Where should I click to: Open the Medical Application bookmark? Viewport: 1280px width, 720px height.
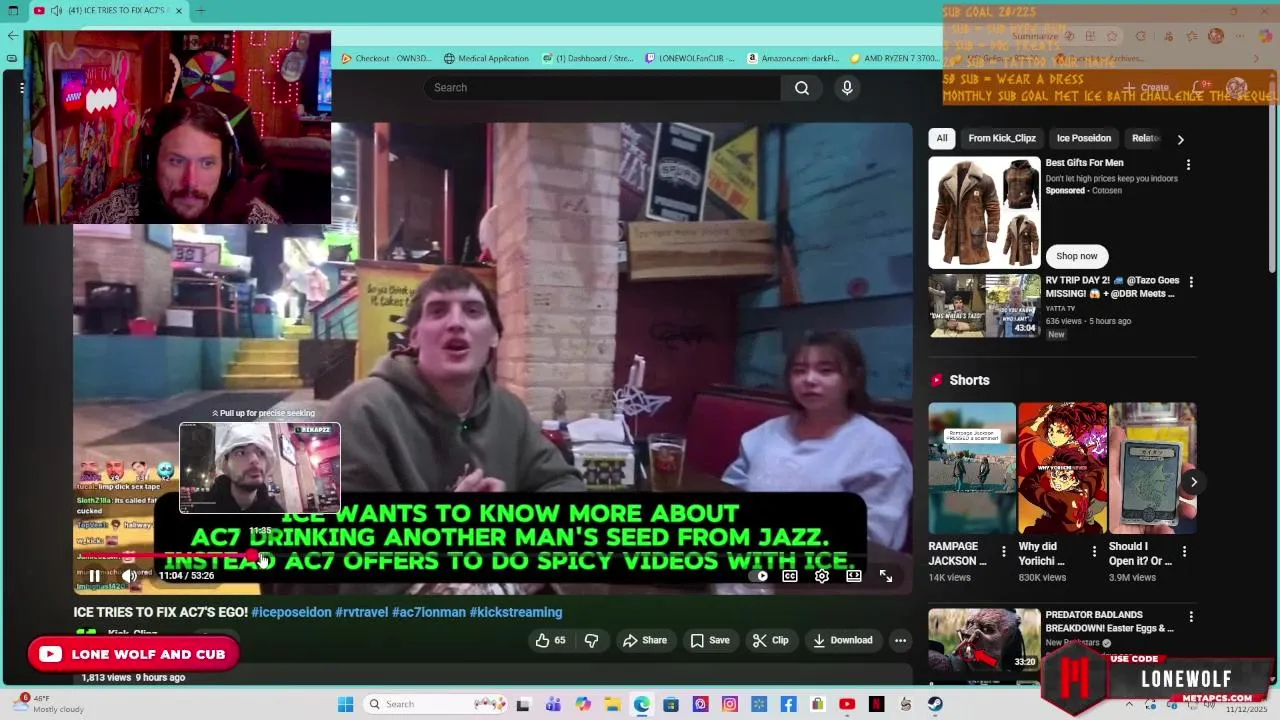[x=486, y=58]
